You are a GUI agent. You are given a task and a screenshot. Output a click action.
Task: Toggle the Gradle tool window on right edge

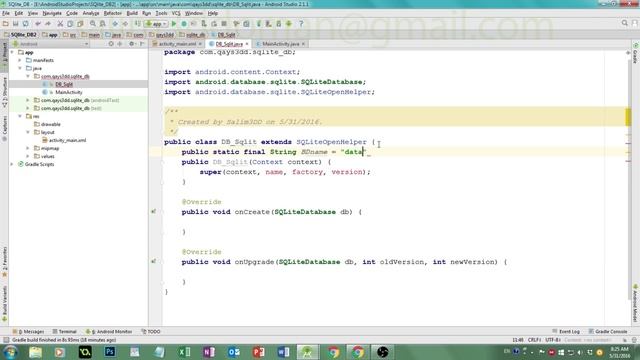tap(636, 53)
